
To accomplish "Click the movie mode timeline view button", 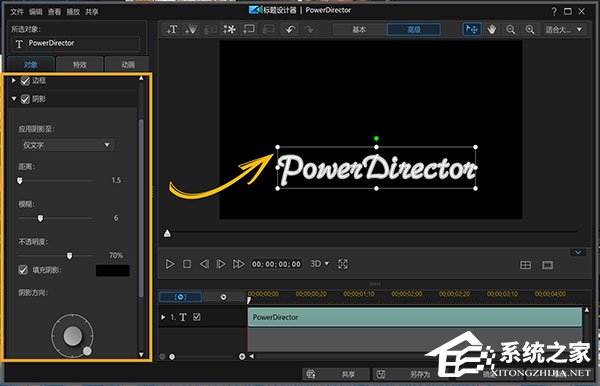I will point(223,297).
